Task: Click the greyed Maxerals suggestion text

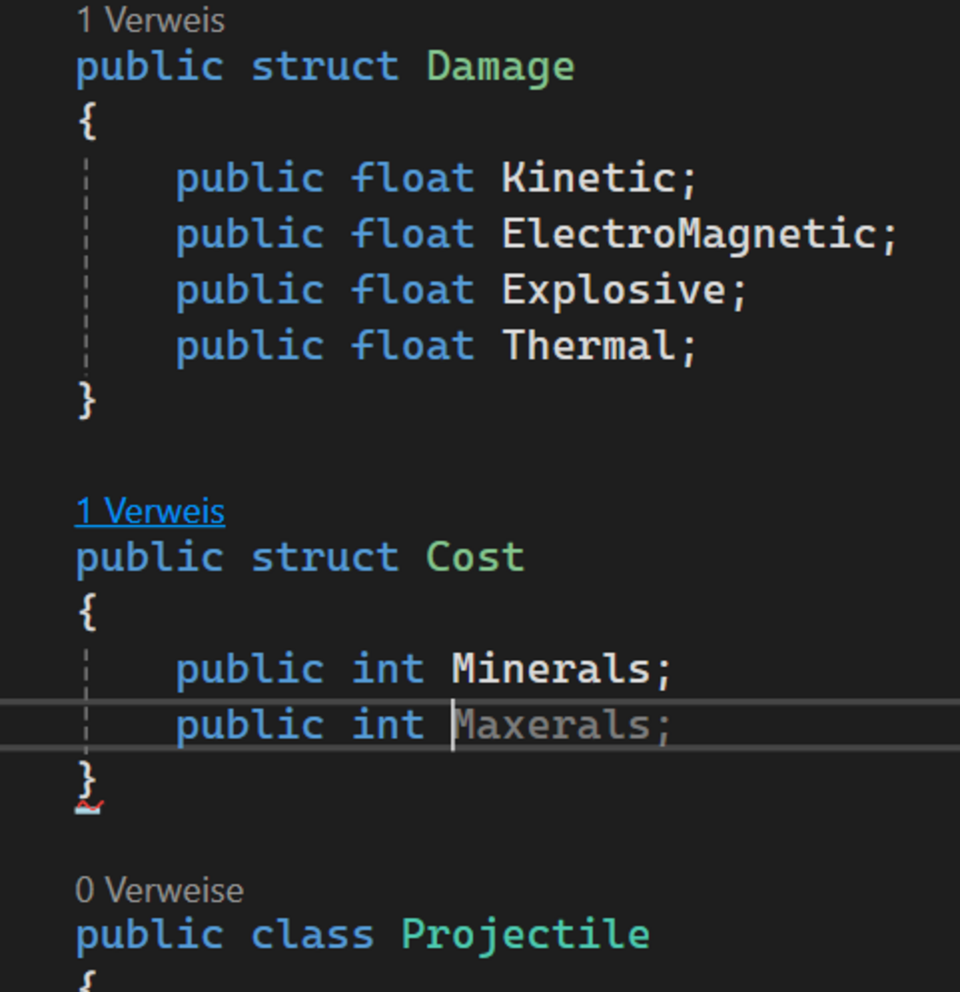Action: [x=552, y=725]
